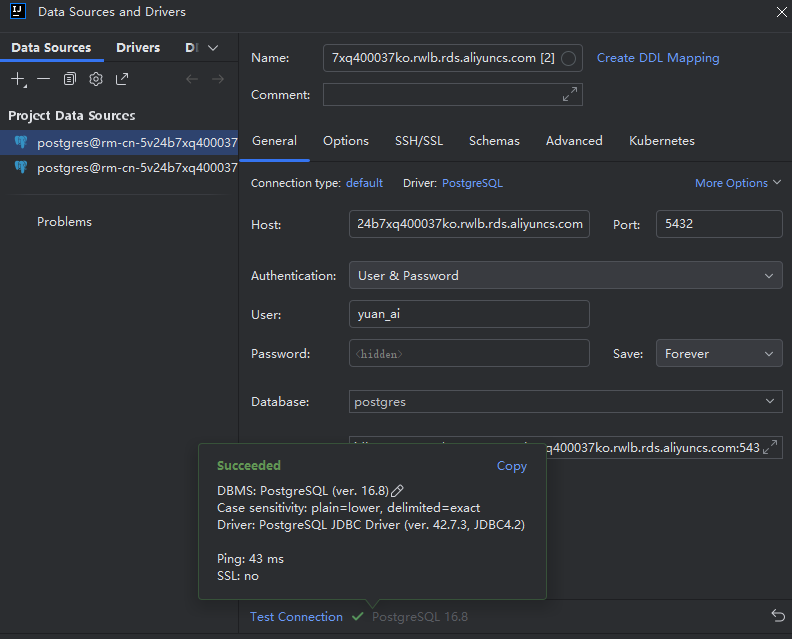The height and width of the screenshot is (639, 792).
Task: Remove selected data source with minus icon
Action: [43, 79]
